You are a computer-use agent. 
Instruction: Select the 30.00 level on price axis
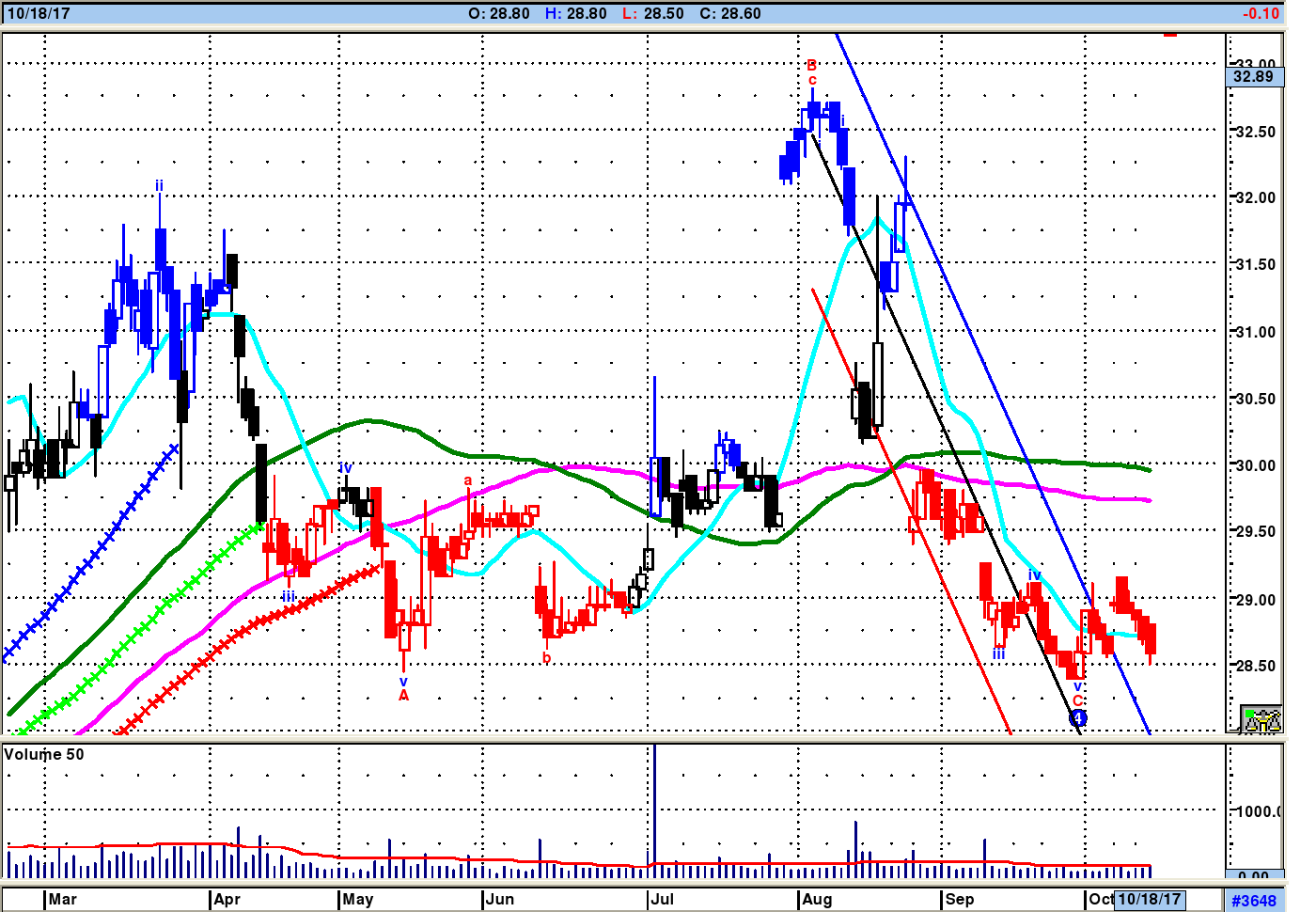click(1255, 465)
